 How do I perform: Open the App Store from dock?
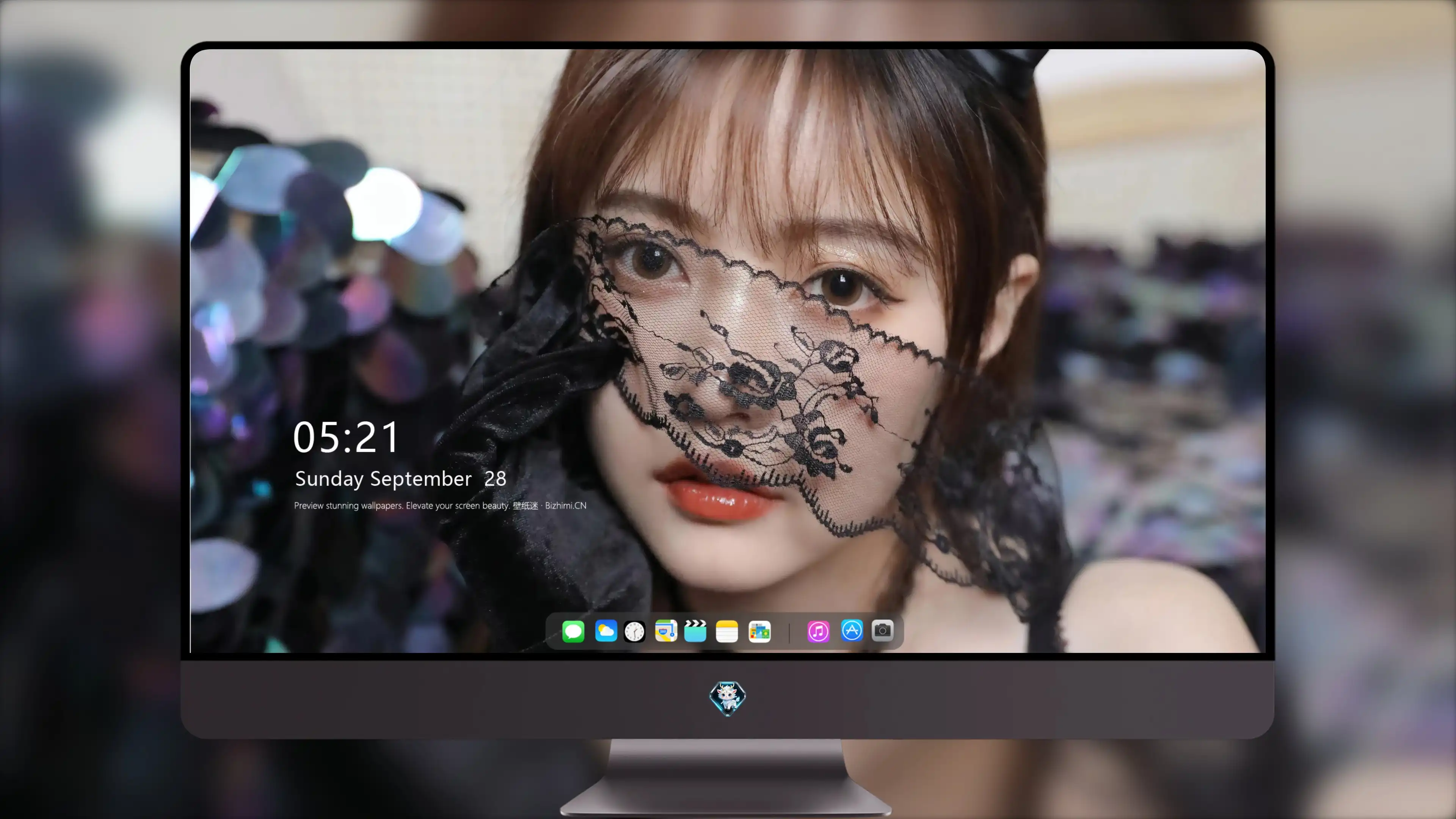click(x=852, y=630)
